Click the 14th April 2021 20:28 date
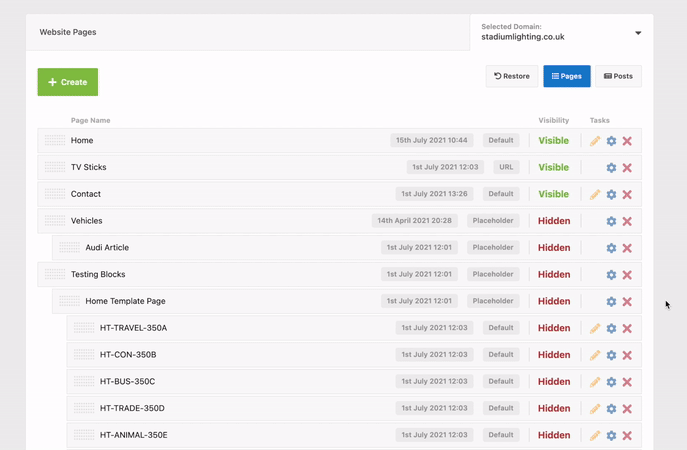Screen dimensions: 687x450 (414, 220)
